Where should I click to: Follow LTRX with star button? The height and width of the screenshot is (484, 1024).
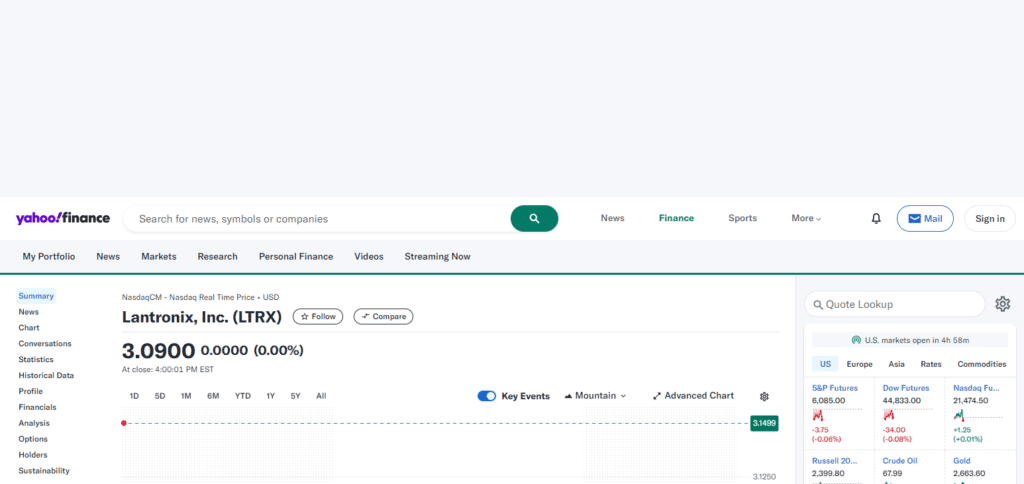tap(317, 317)
